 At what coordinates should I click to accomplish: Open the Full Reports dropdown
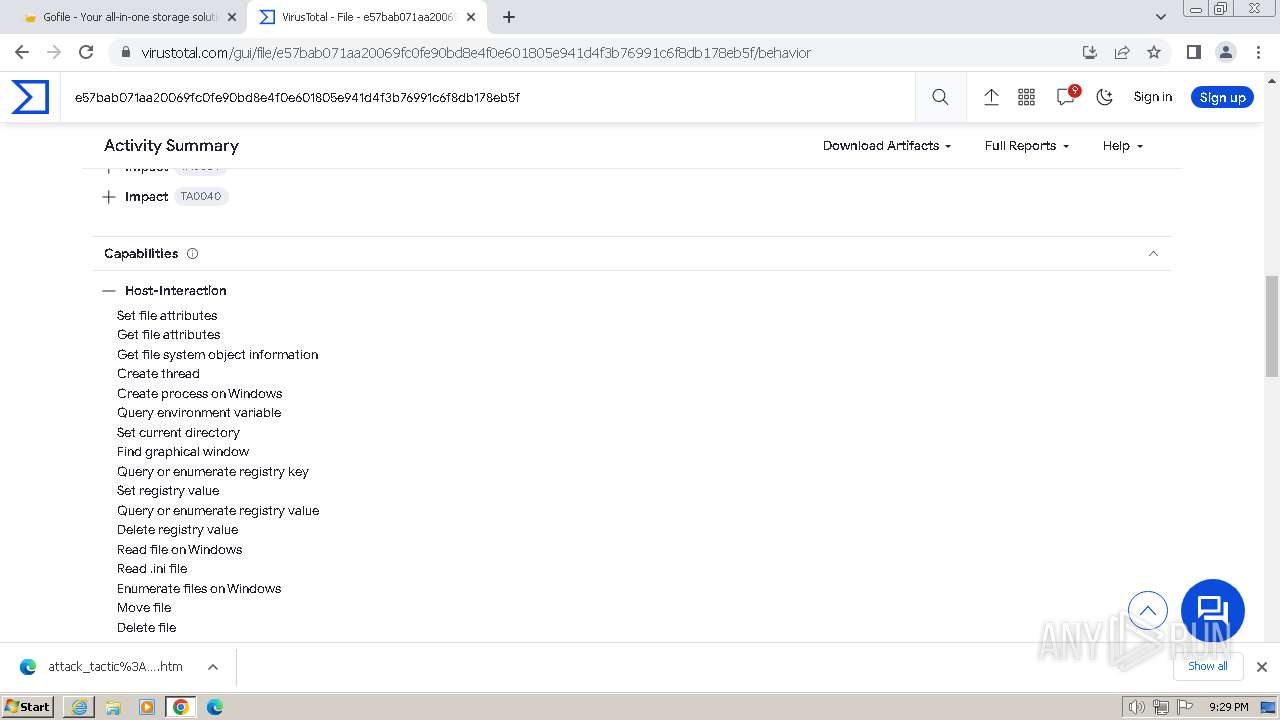(1026, 146)
